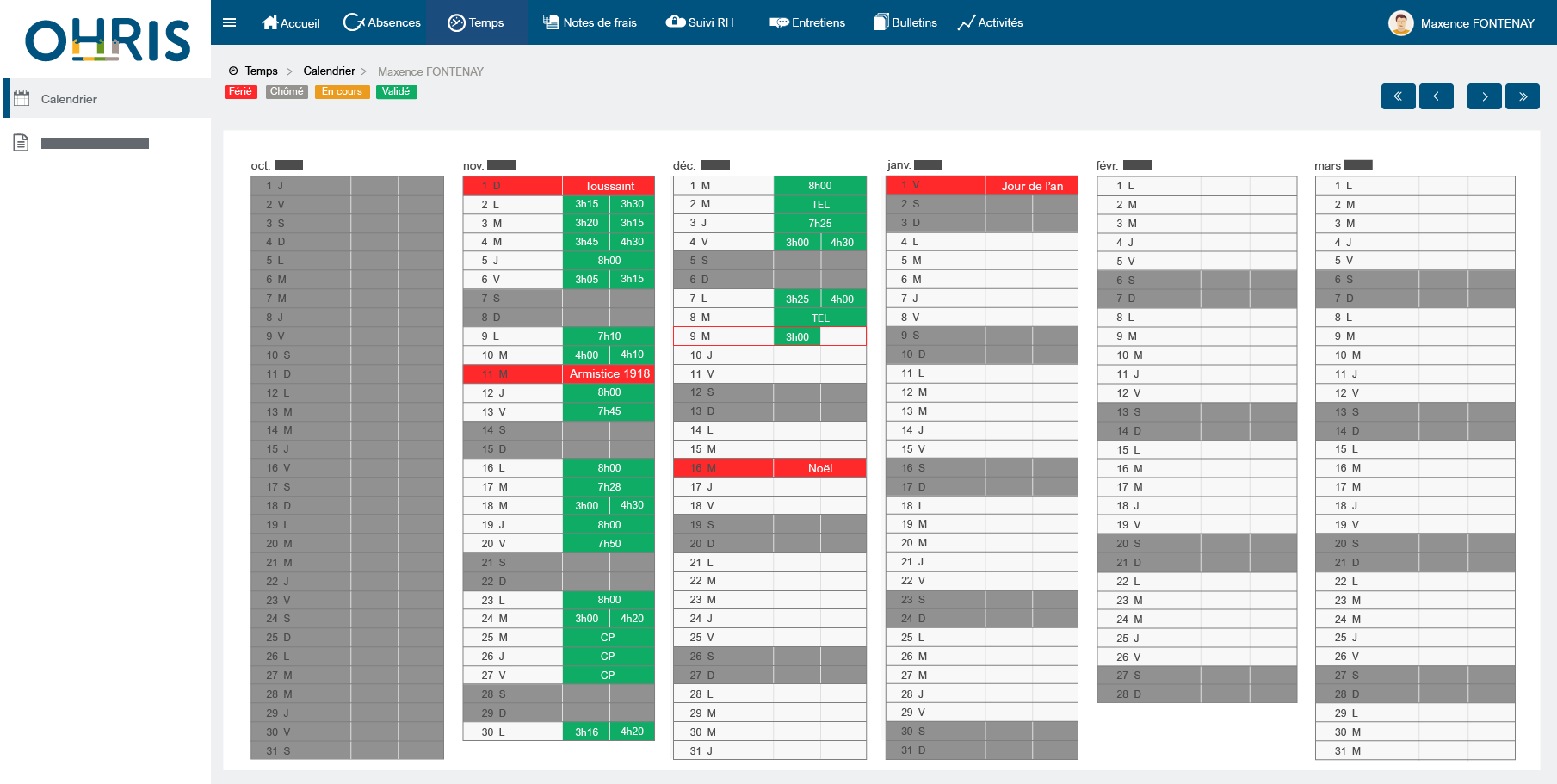Jump back with double-left chevron button
1557x784 pixels.
1398,96
